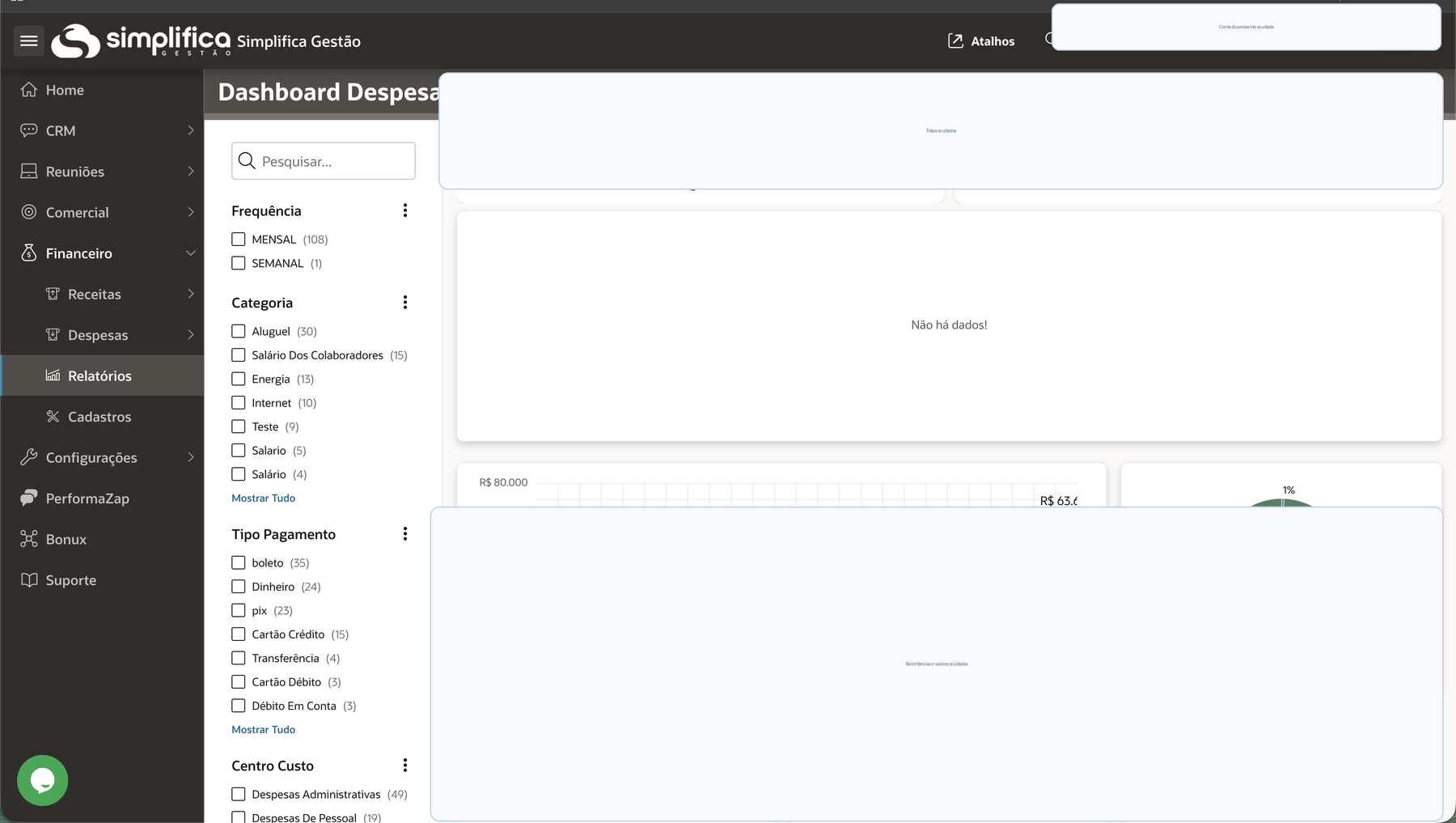The width and height of the screenshot is (1456, 823).
Task: Click Mostrar Tudo under Categoria
Action: (x=263, y=498)
